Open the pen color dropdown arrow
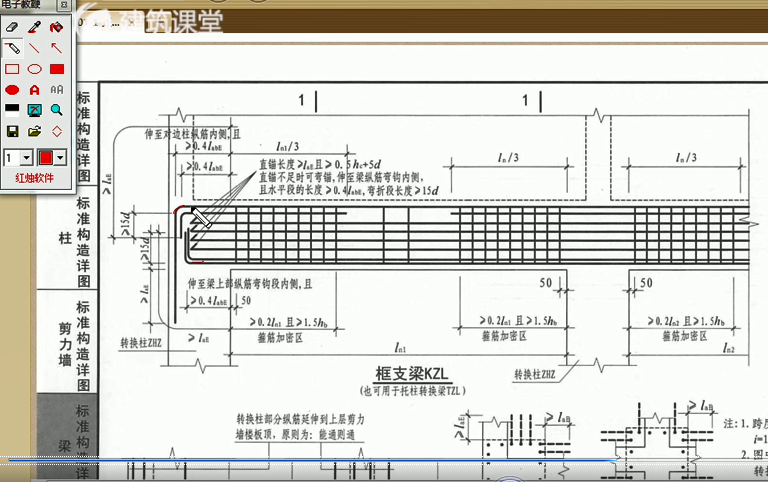The height and width of the screenshot is (482, 768). coord(60,158)
